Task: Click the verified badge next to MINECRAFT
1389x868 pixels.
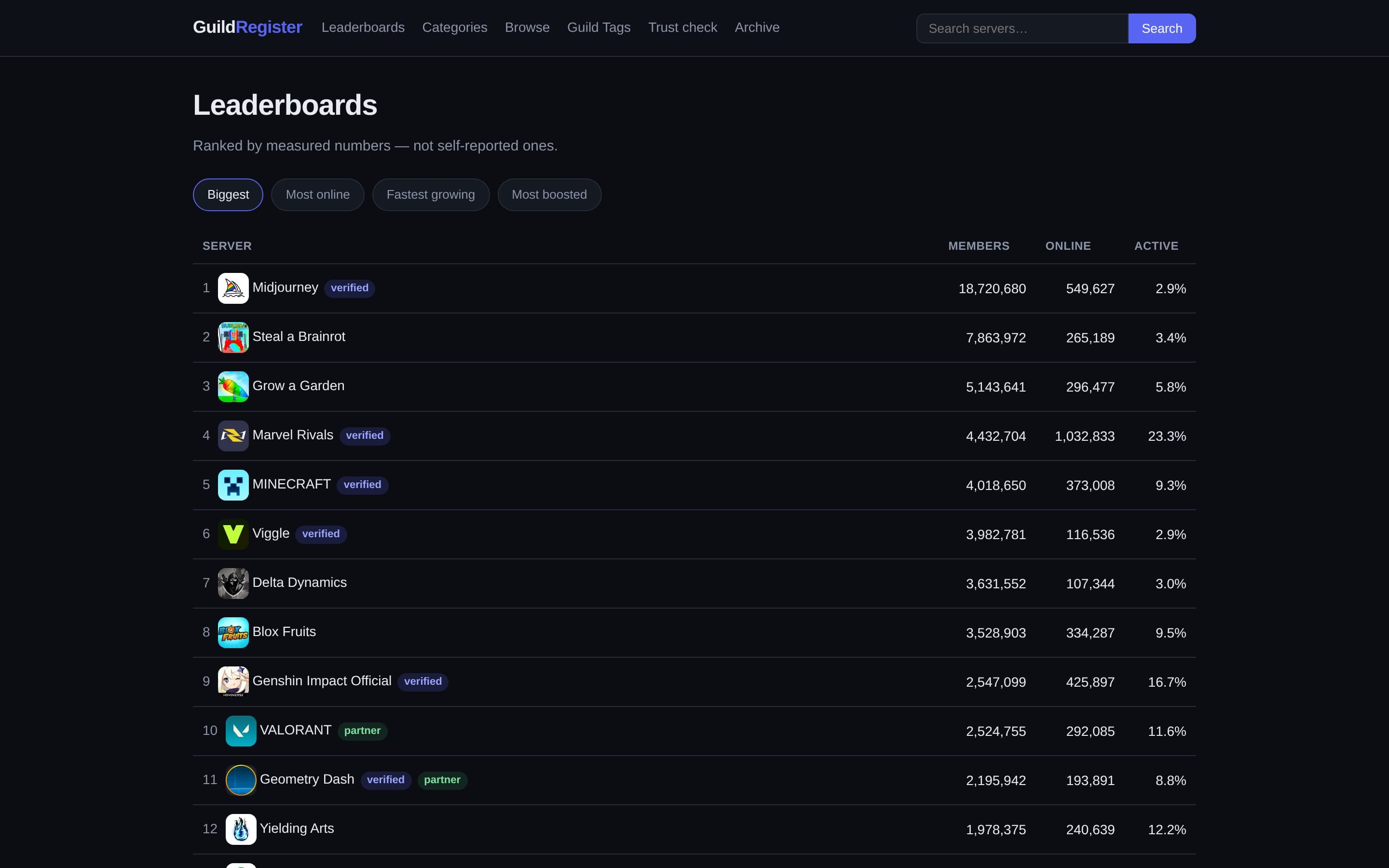Action: pyautogui.click(x=362, y=485)
